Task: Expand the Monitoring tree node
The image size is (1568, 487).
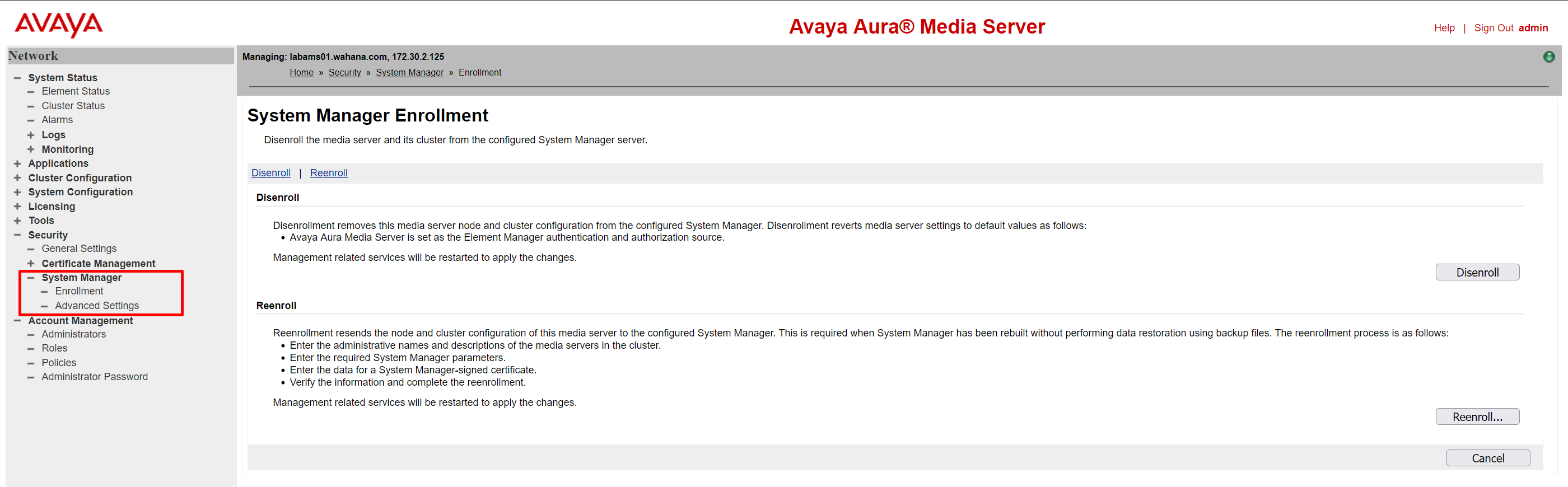Action: (30, 150)
